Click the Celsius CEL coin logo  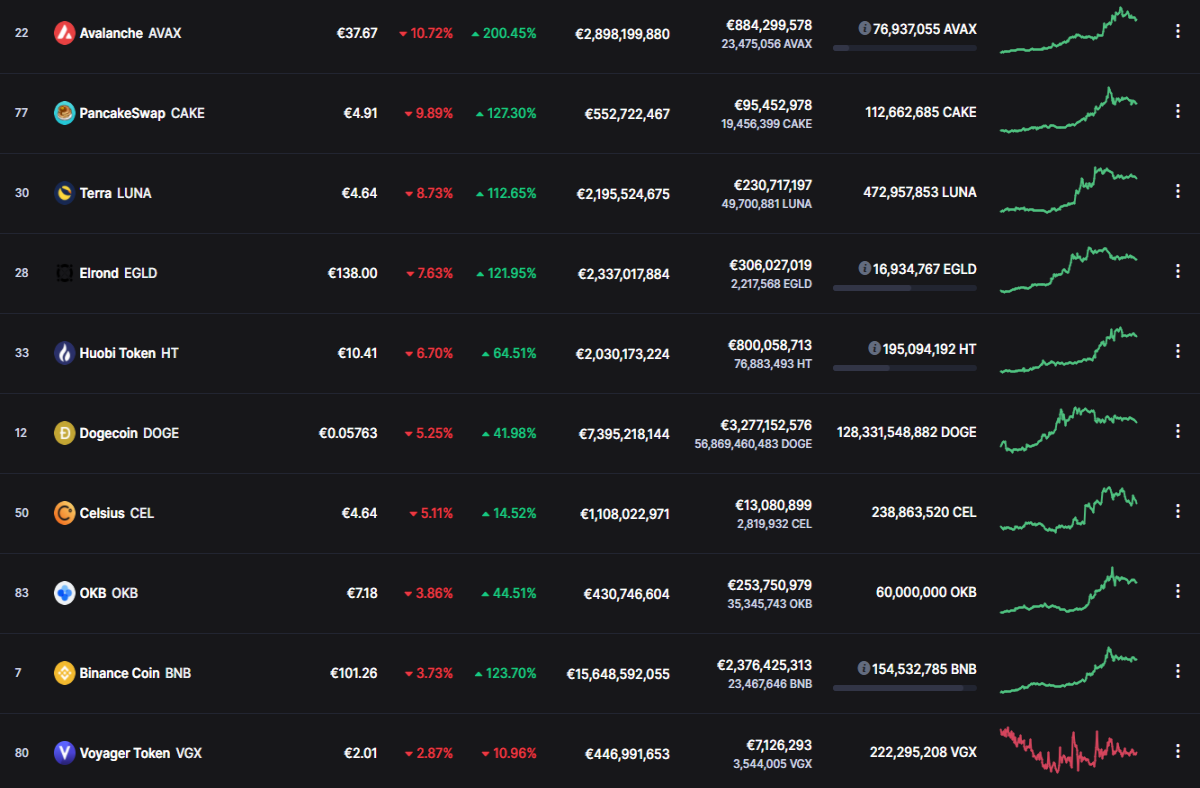[x=64, y=513]
